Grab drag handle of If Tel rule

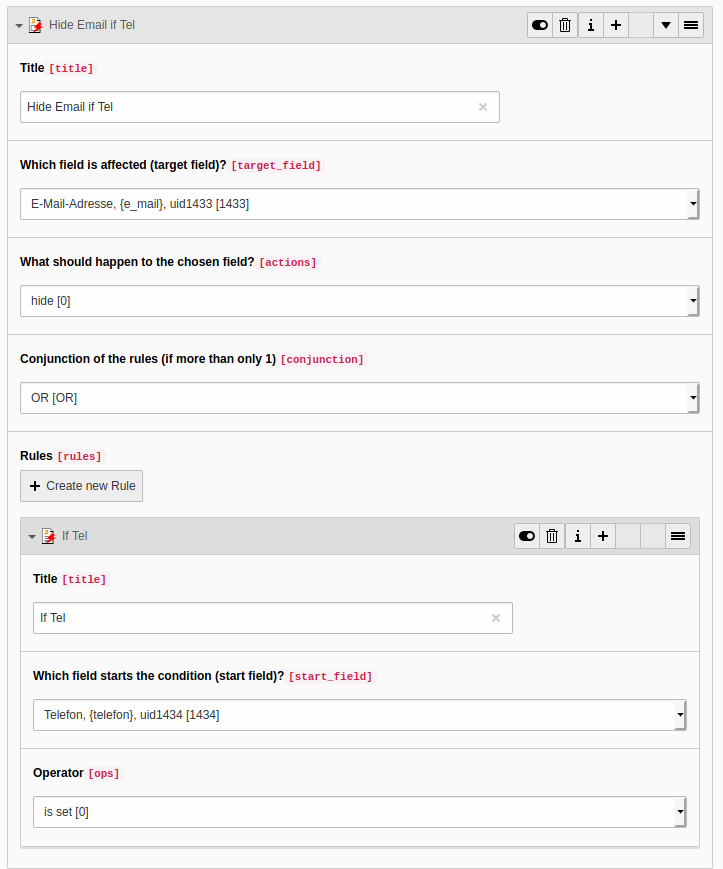(678, 536)
